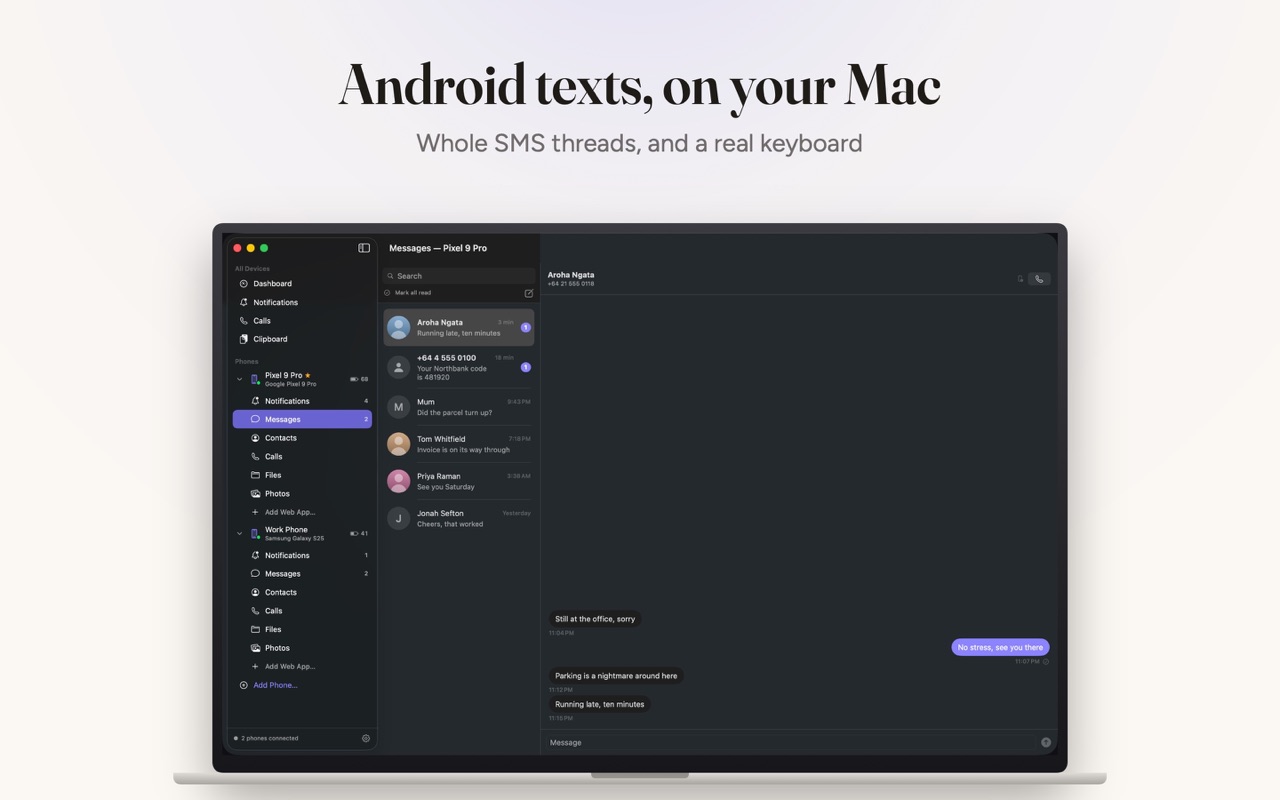Open the Aroha Ngata conversation
1280x800 pixels.
click(459, 327)
